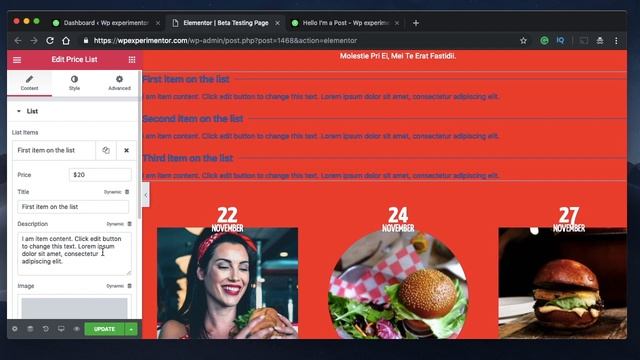
Task: Select the dark burger image
Action: (562, 283)
